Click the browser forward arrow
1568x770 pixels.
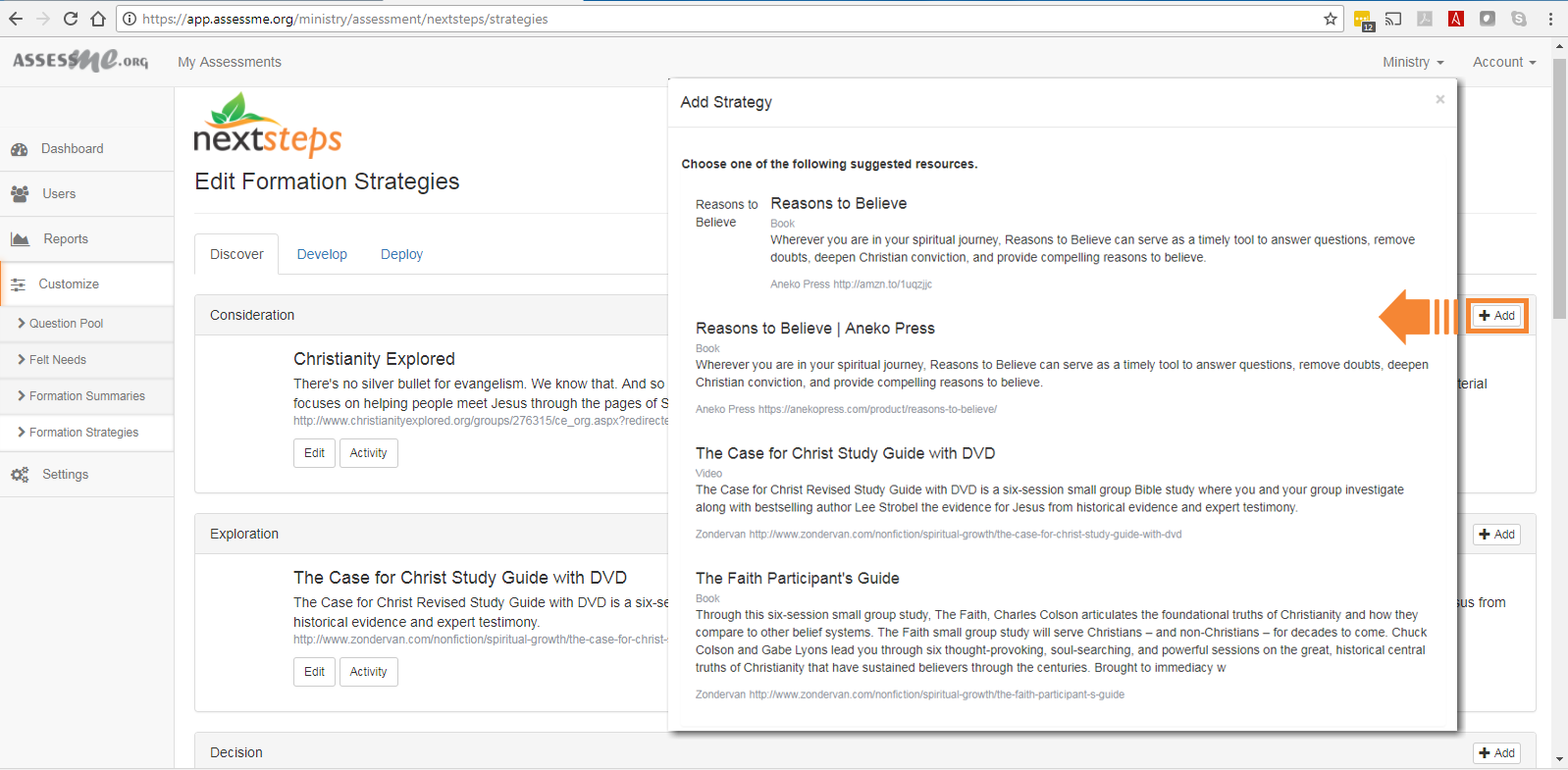(x=43, y=19)
